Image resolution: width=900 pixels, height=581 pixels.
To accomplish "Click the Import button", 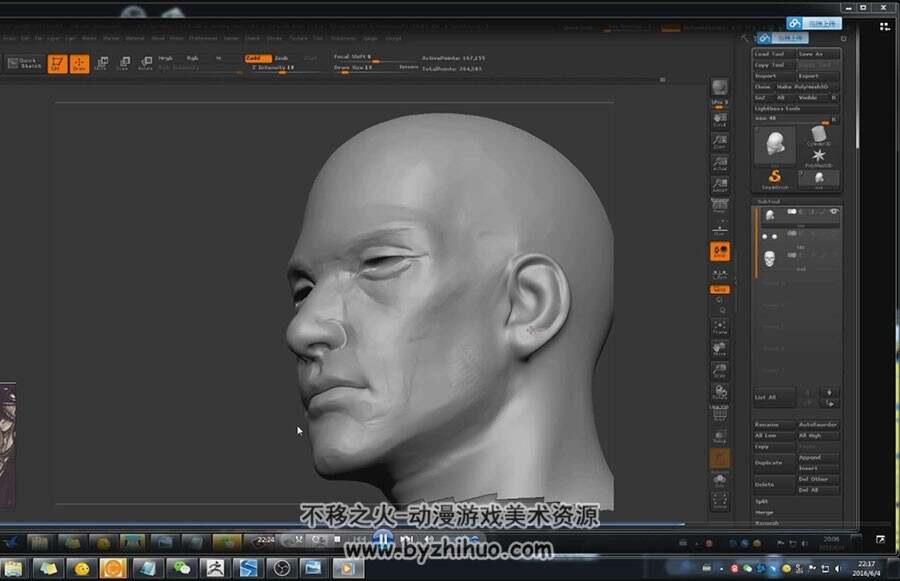I will coord(774,76).
